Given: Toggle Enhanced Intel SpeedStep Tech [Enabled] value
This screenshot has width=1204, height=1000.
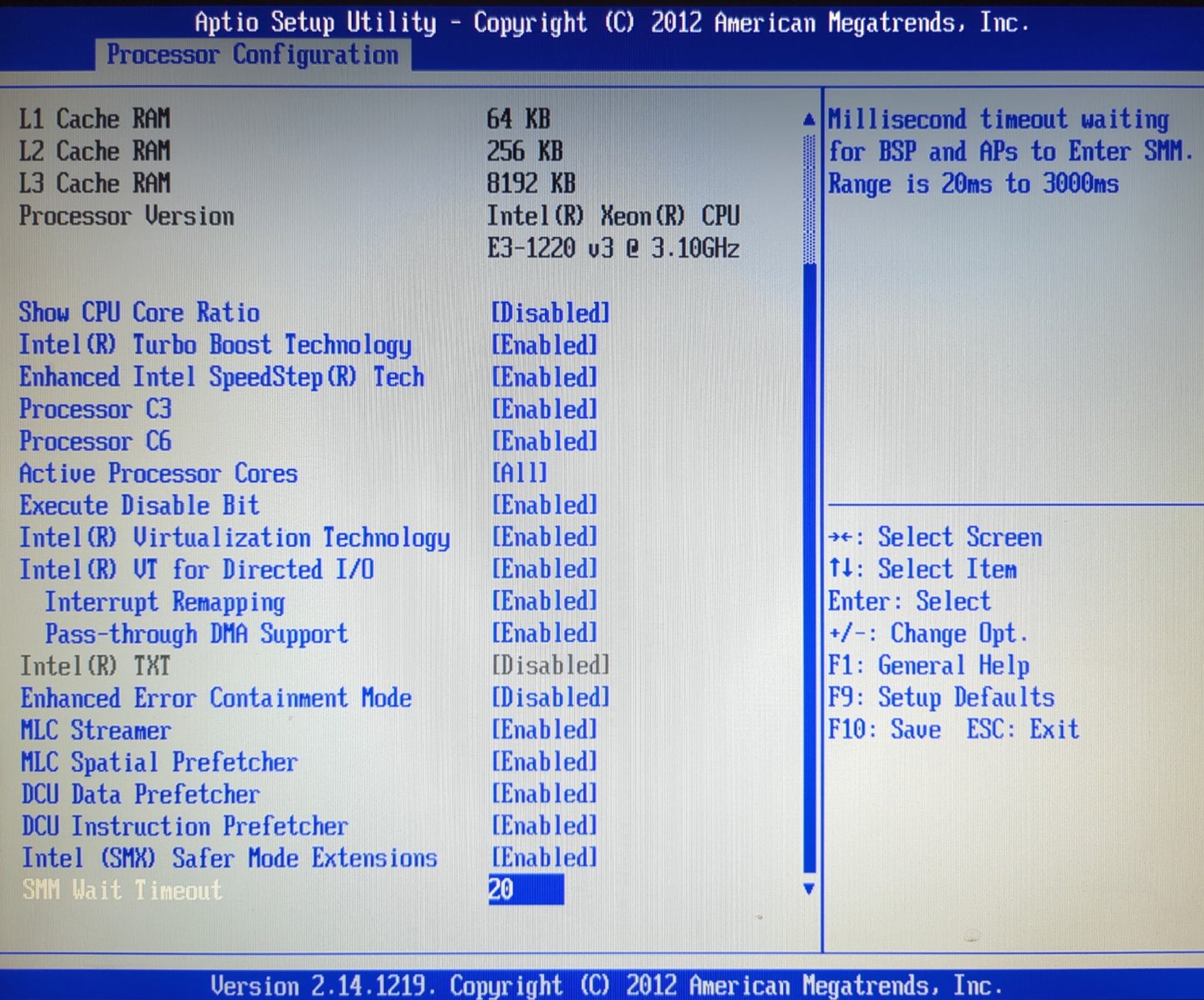Looking at the screenshot, I should coord(545,377).
